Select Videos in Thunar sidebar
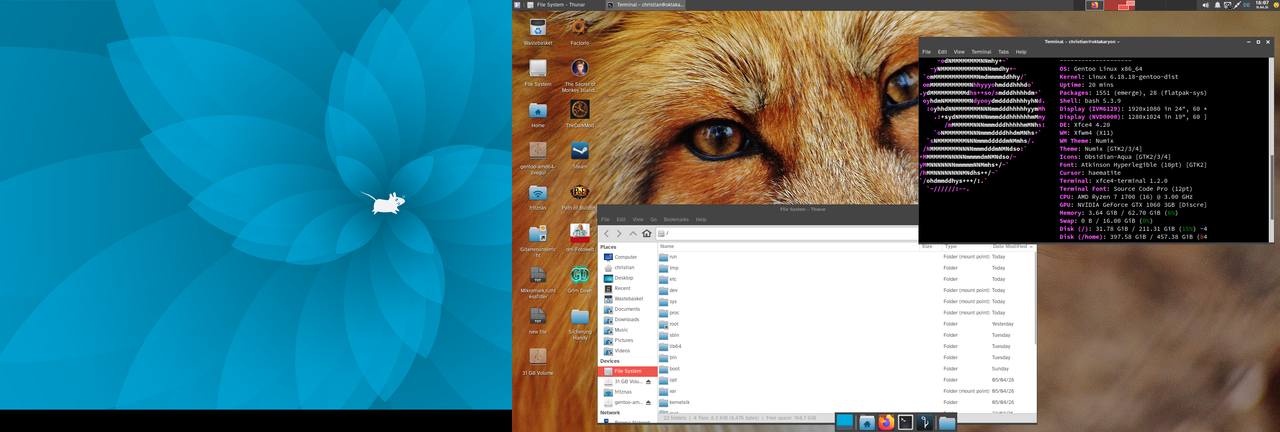The image size is (1280, 432). click(x=627, y=351)
